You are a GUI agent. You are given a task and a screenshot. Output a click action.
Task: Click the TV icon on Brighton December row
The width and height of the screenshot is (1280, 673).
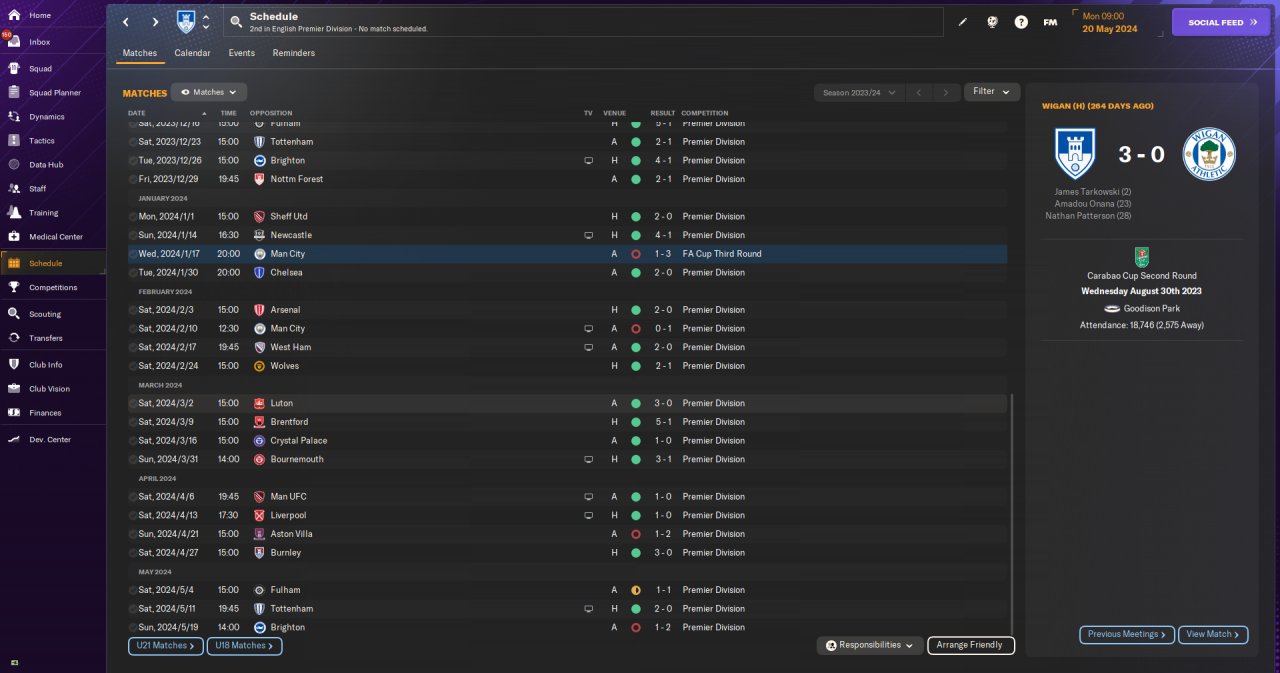click(589, 160)
